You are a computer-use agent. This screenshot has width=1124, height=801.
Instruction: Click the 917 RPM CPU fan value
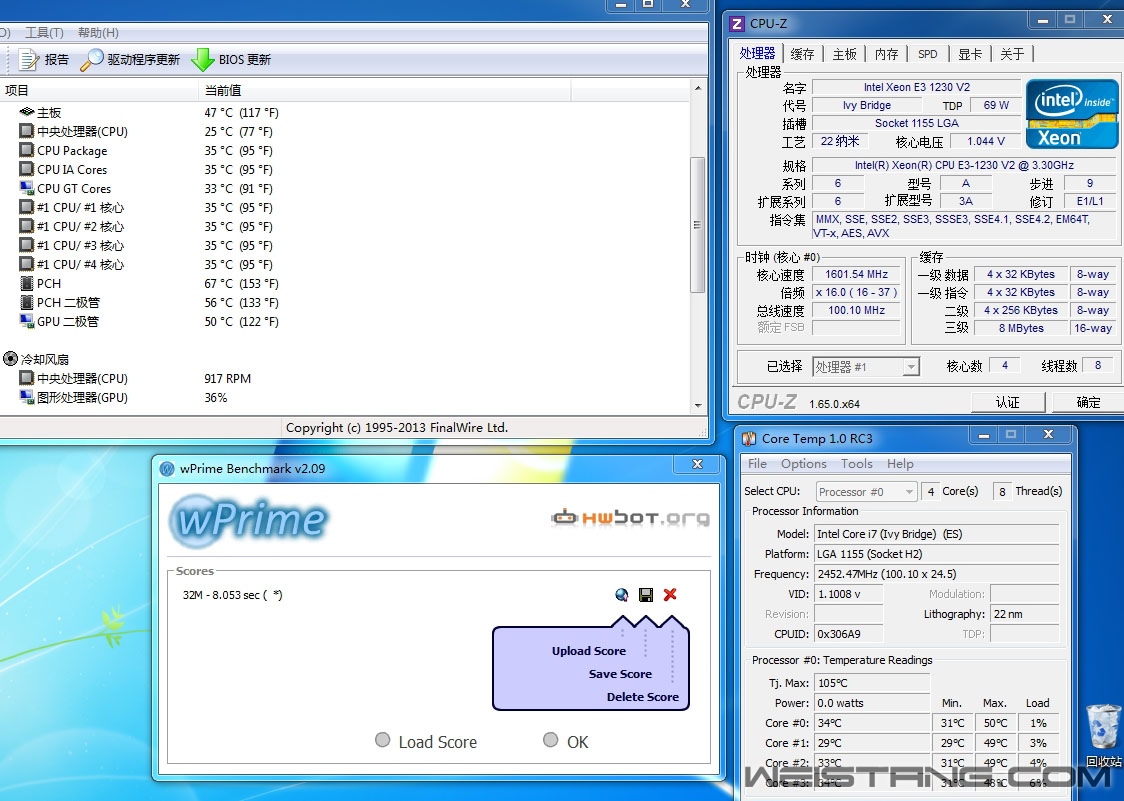point(227,378)
